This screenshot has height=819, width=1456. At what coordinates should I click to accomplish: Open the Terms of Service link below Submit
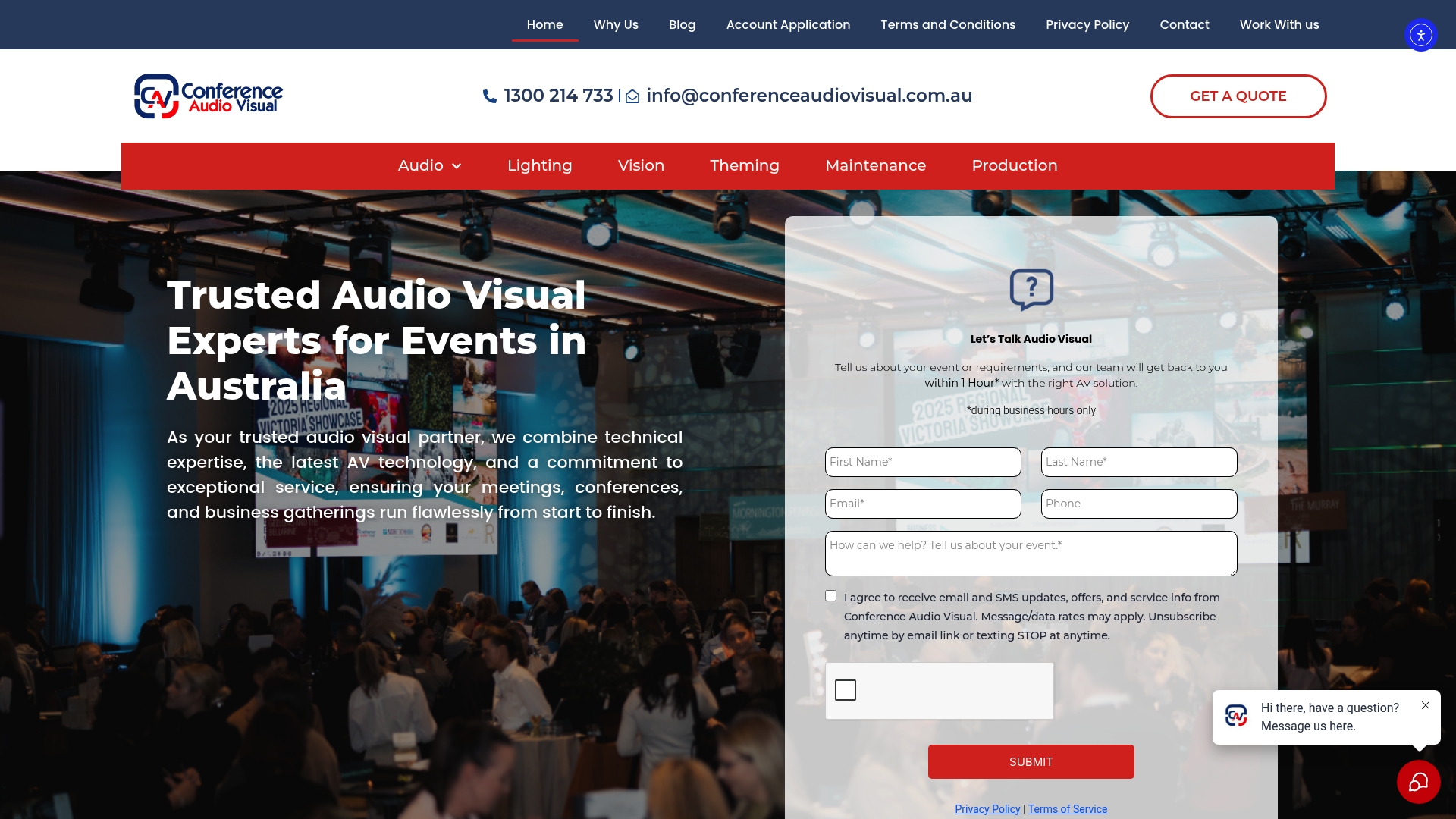(1068, 808)
